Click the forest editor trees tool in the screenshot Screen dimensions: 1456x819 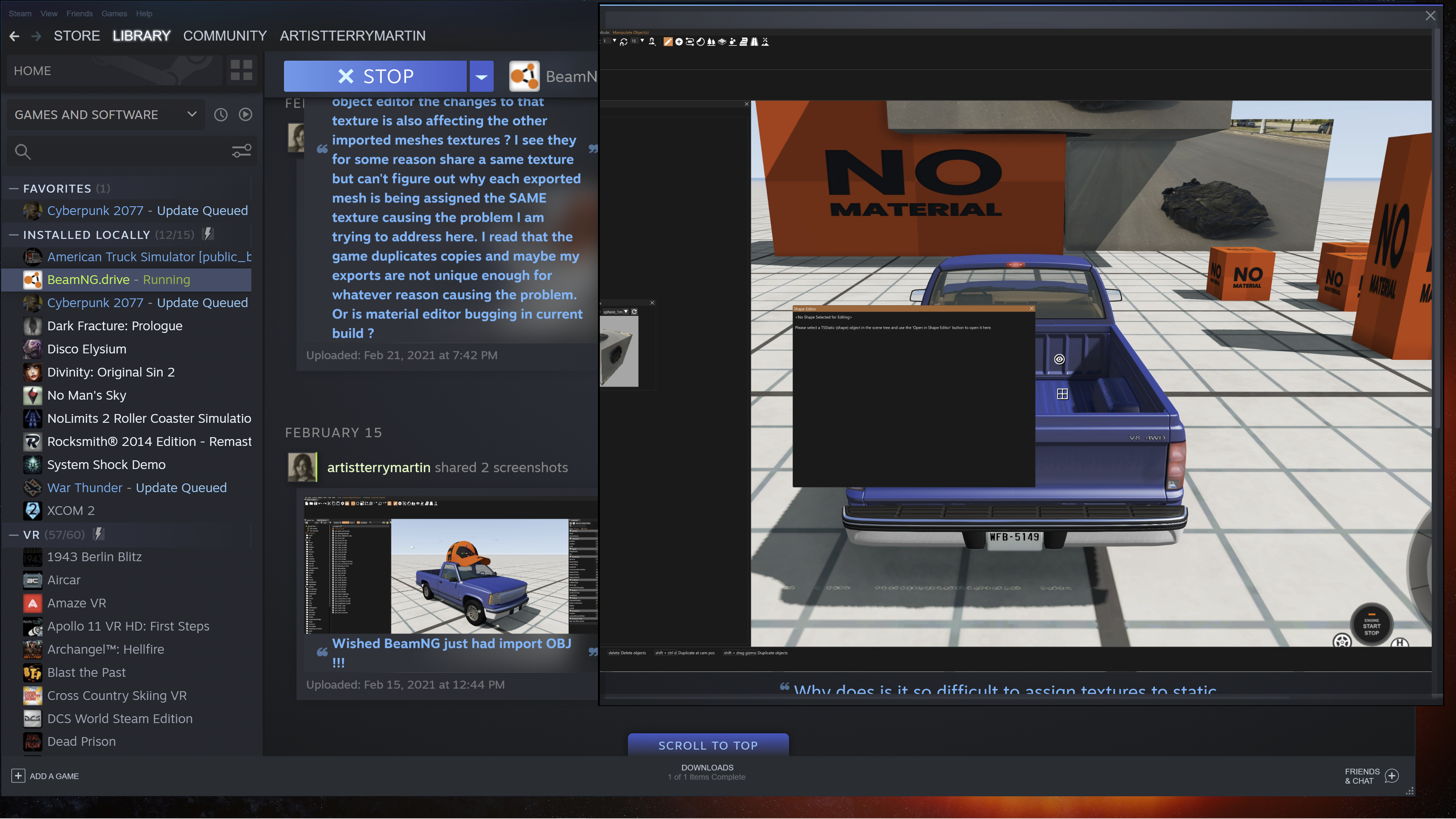[711, 42]
